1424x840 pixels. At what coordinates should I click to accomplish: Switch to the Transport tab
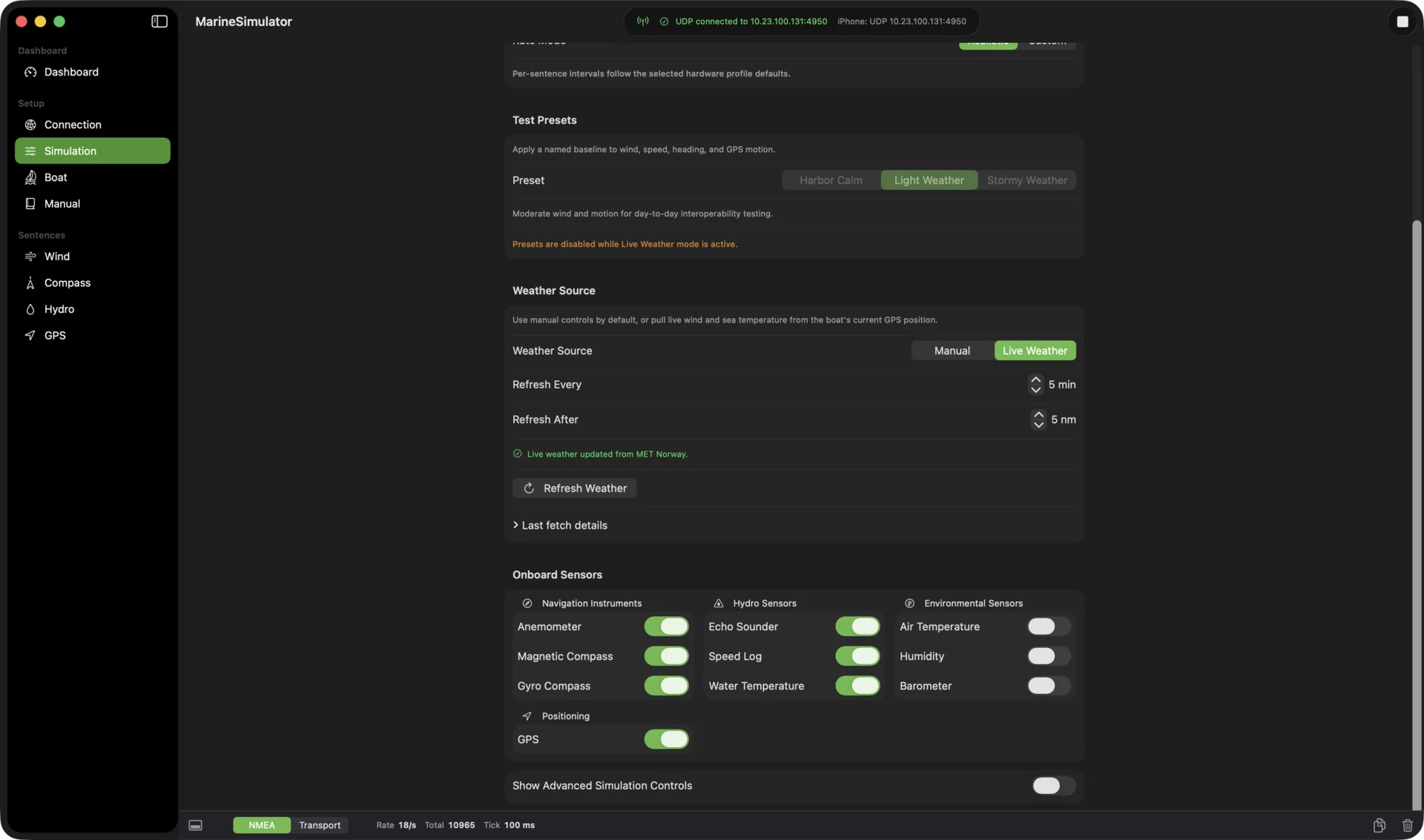tap(320, 825)
